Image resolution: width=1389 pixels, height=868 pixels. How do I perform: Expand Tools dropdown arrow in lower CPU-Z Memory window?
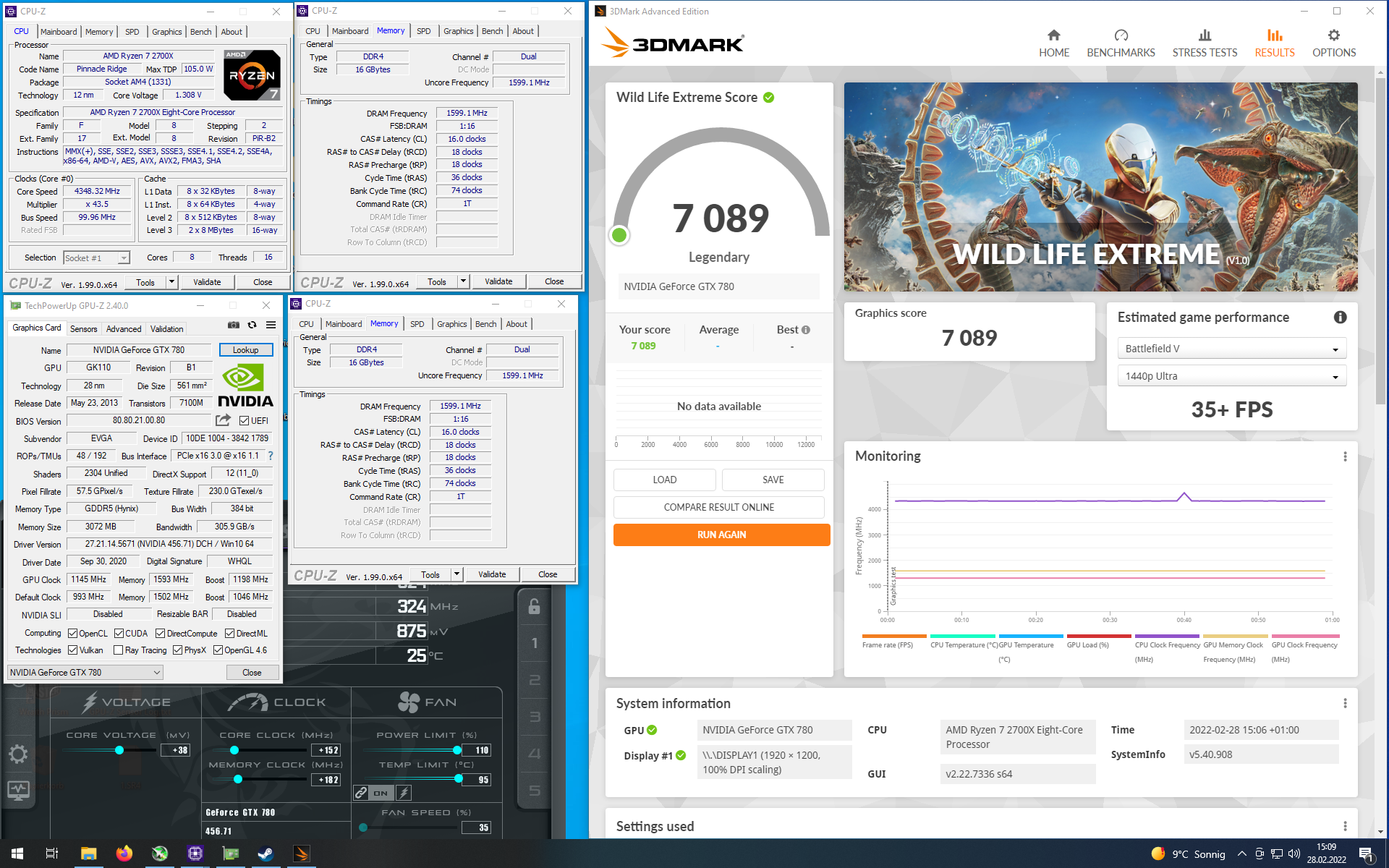(x=456, y=574)
